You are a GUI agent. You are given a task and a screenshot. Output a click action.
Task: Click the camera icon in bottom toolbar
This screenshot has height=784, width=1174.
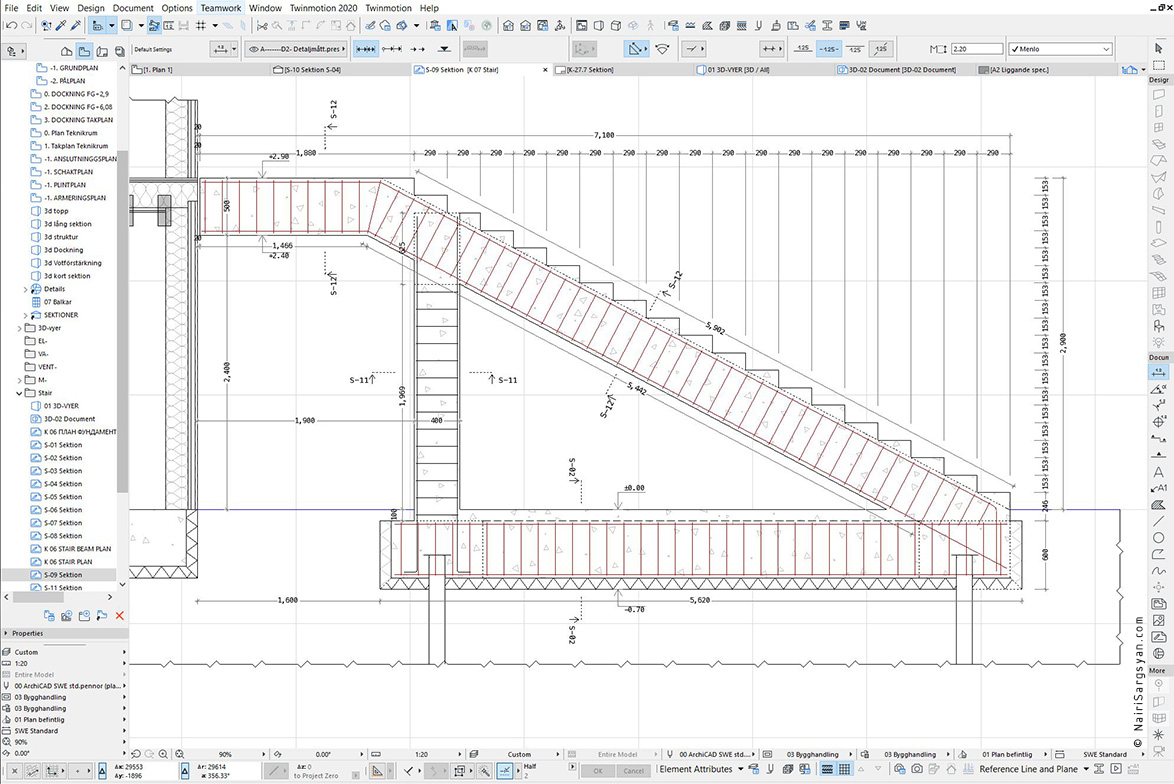point(917,769)
